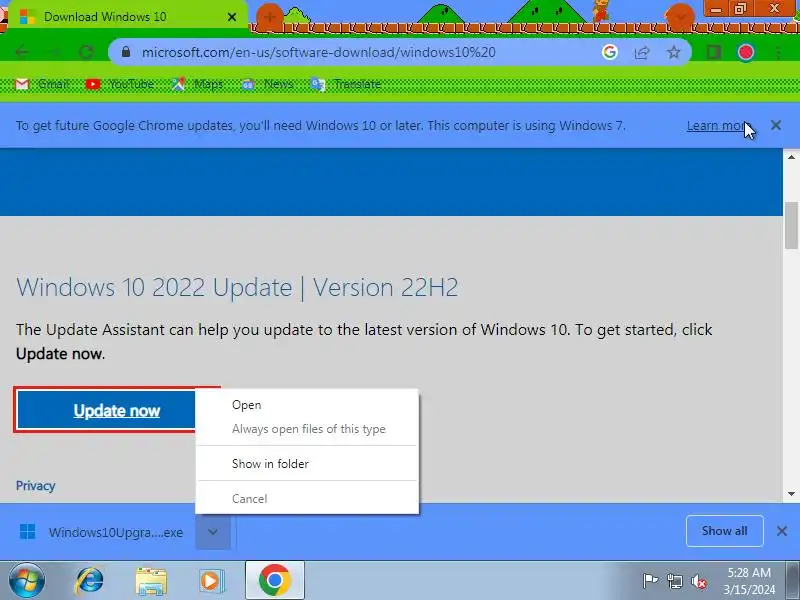This screenshot has height=600, width=800.
Task: Click the page scrollbar down arrow
Action: (791, 494)
